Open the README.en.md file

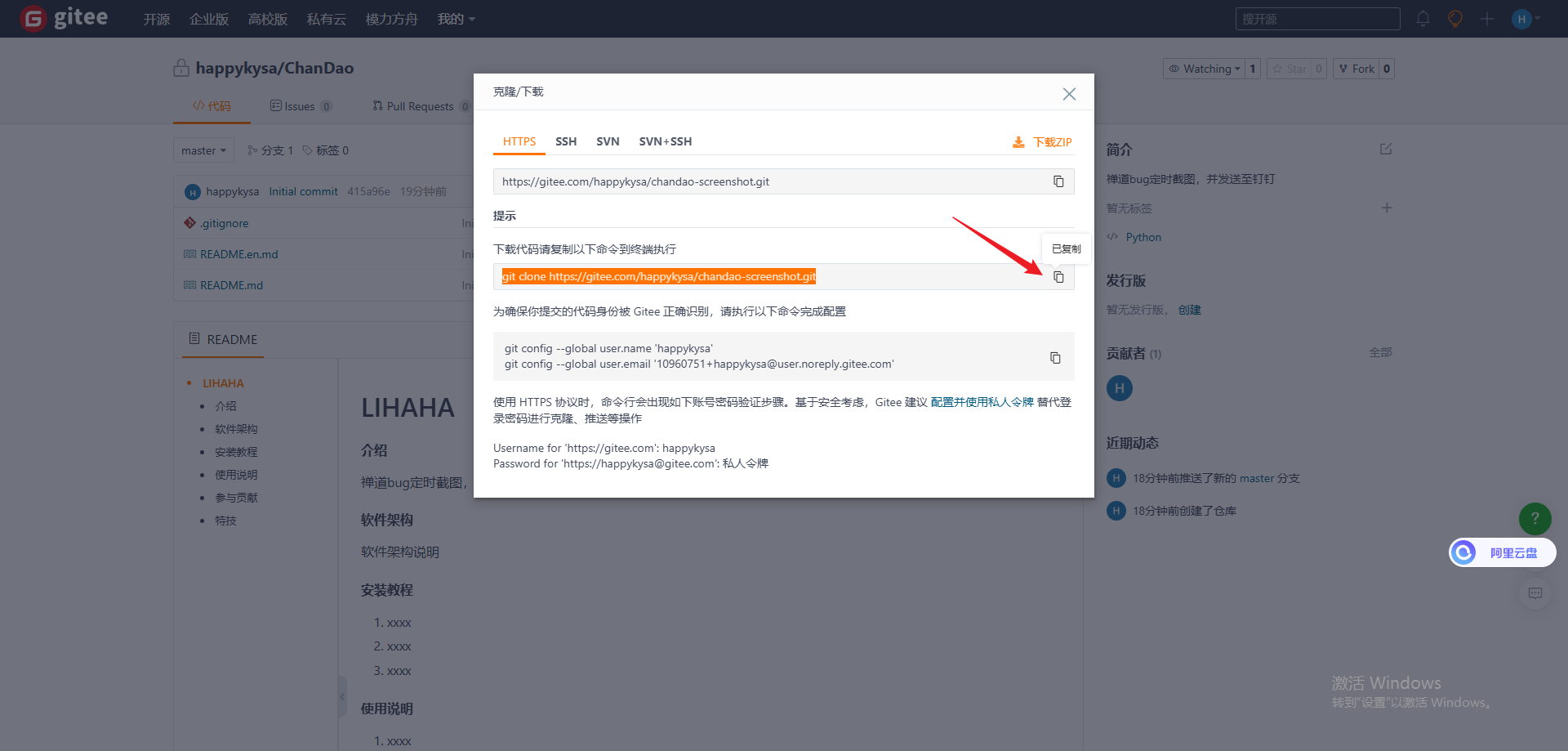click(x=239, y=254)
